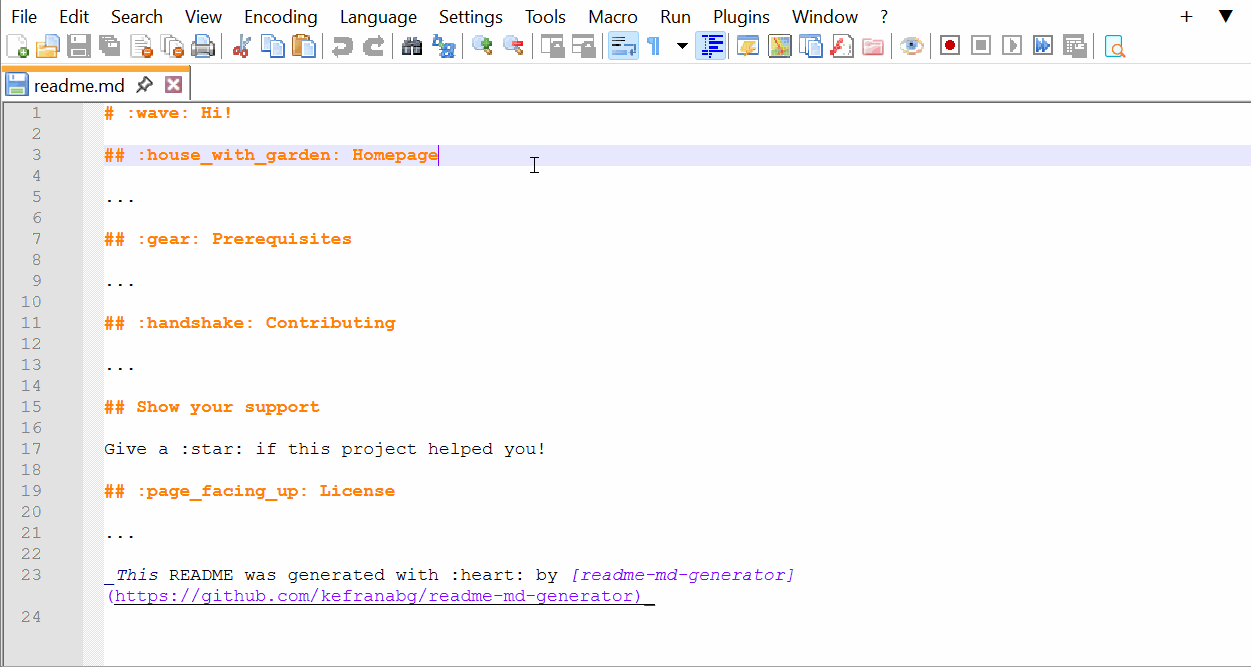Zoom out with the magnifier minus icon

click(x=513, y=45)
